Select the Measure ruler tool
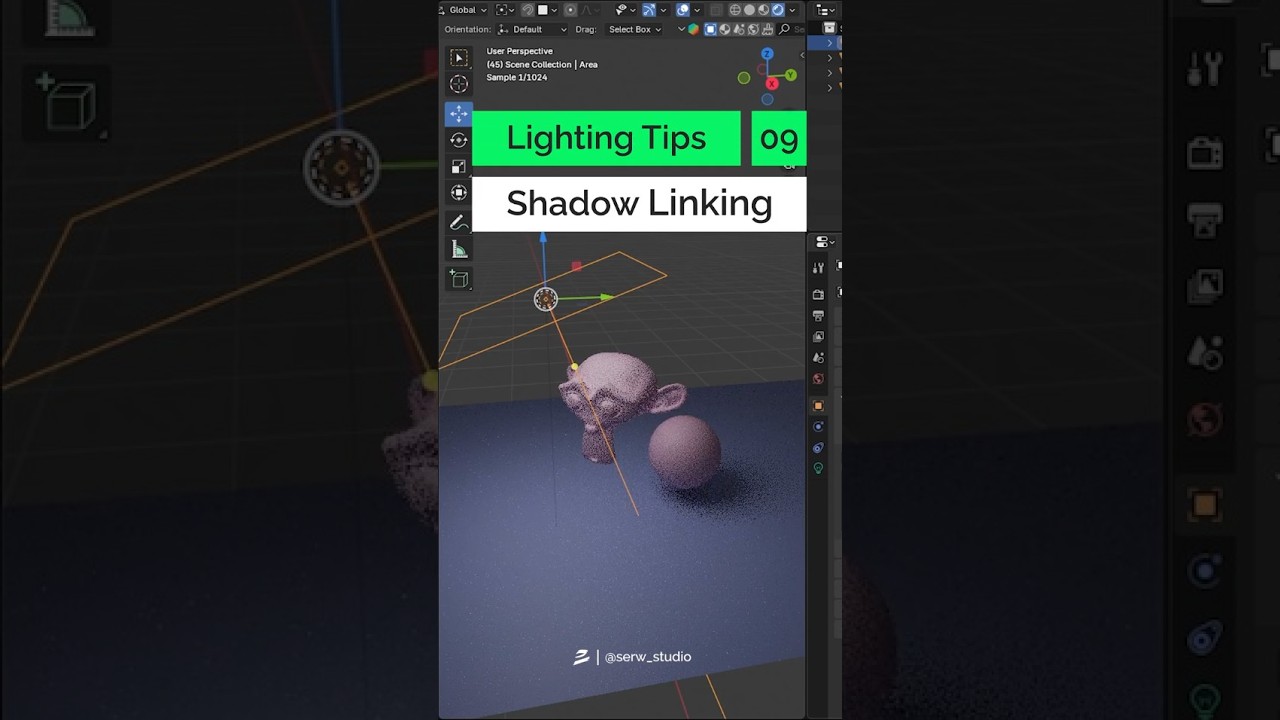Image resolution: width=1280 pixels, height=720 pixels. 458,249
